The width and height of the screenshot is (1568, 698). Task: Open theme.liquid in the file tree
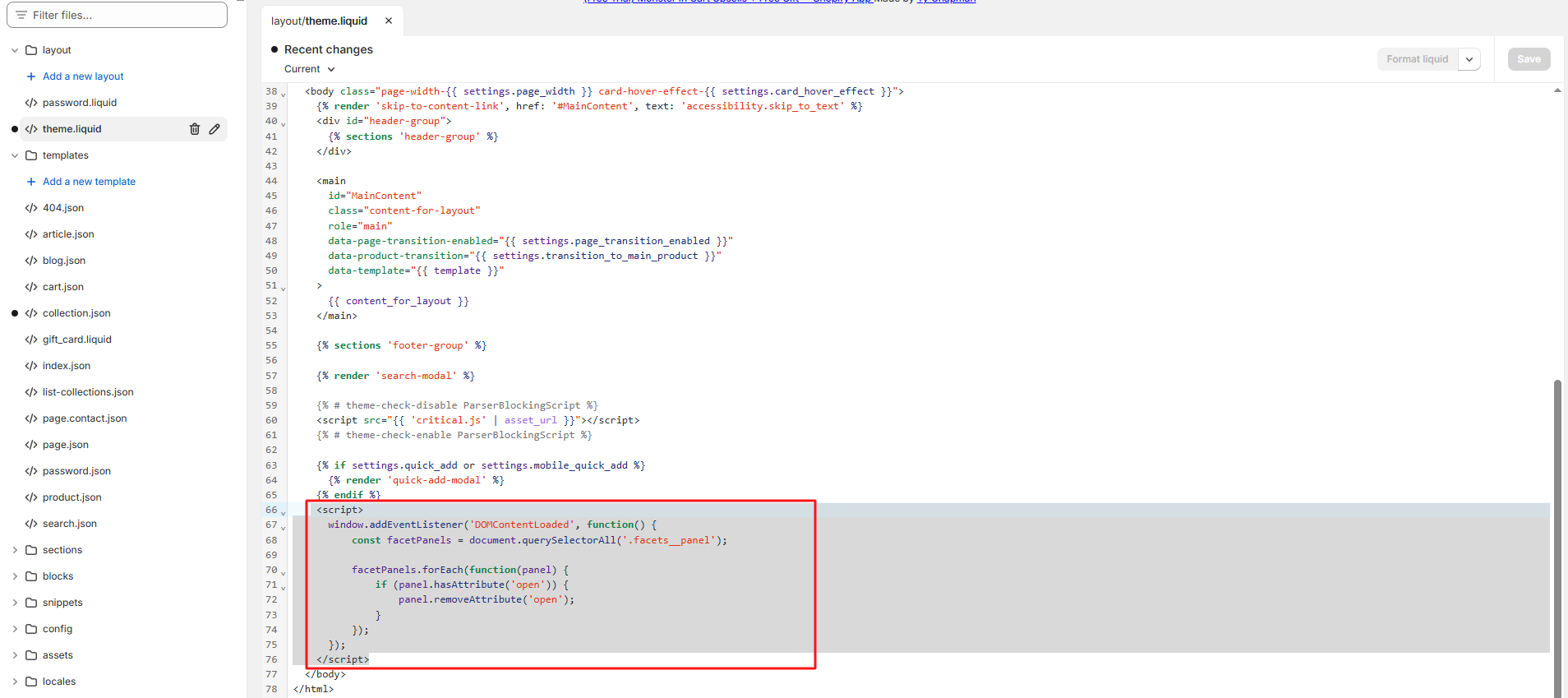72,129
